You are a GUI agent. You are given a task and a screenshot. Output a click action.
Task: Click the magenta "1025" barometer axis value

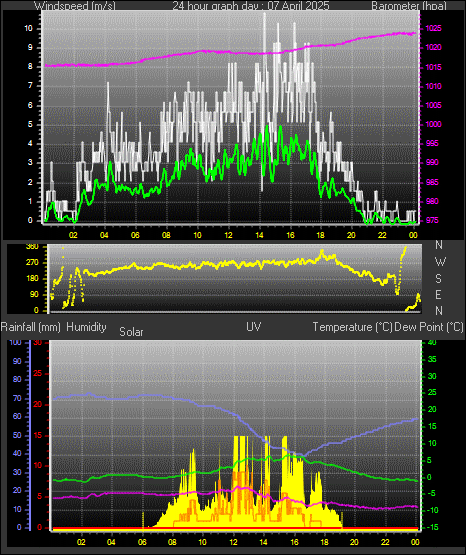click(433, 28)
